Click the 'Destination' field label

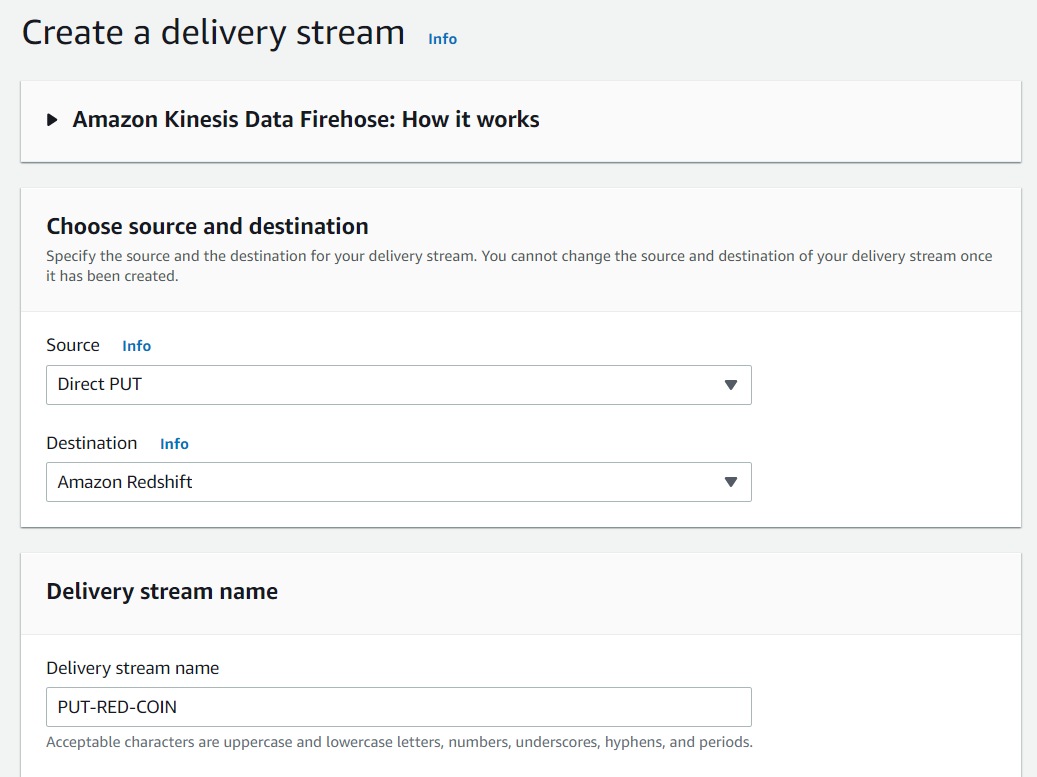[92, 443]
